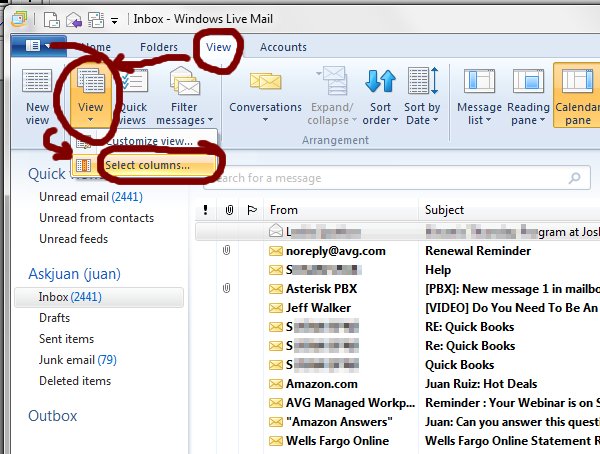This screenshot has height=454, width=600.
Task: Click attachment paperclip on noreply@avg.com row
Action: 227,251
